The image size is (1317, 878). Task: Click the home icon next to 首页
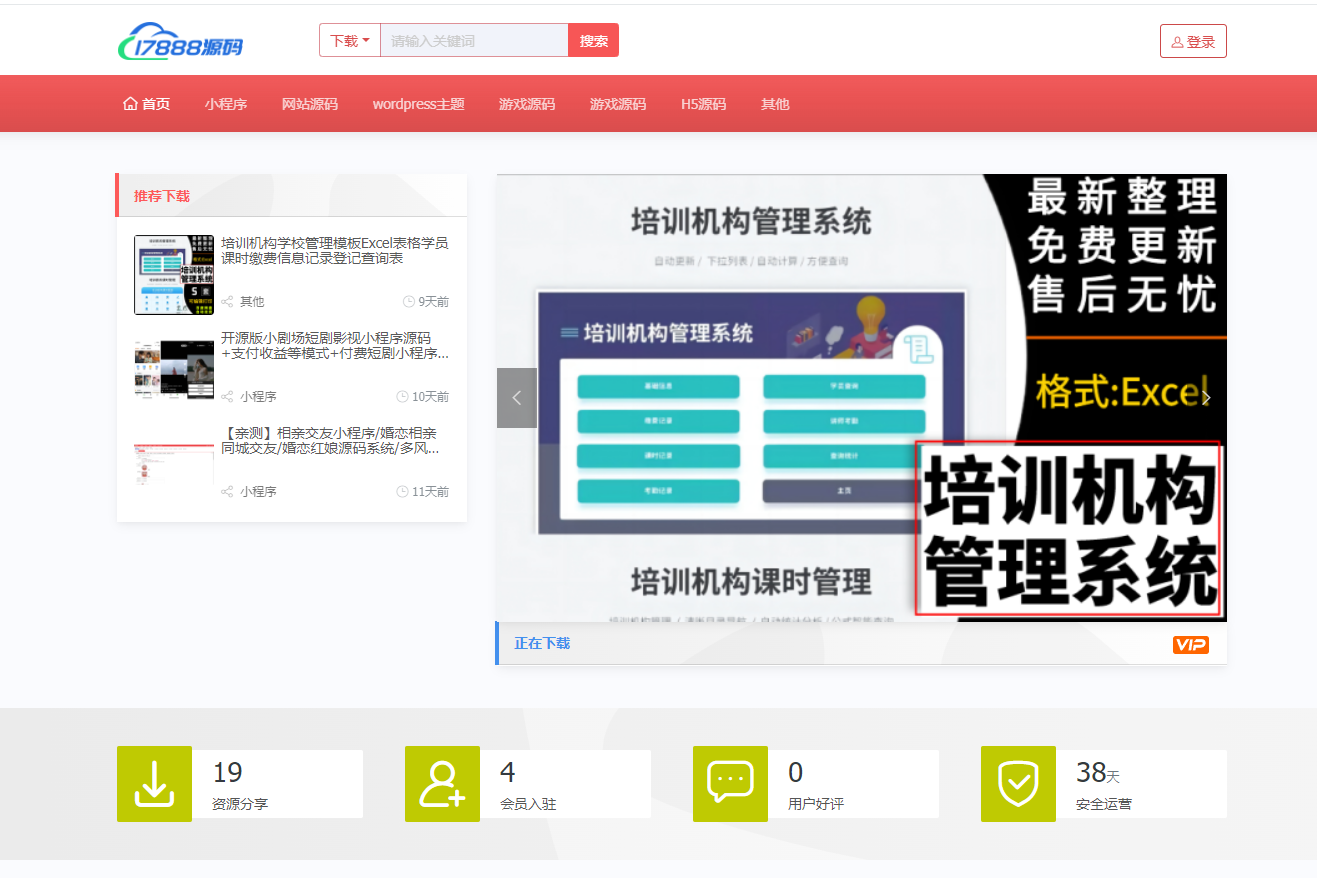click(129, 102)
